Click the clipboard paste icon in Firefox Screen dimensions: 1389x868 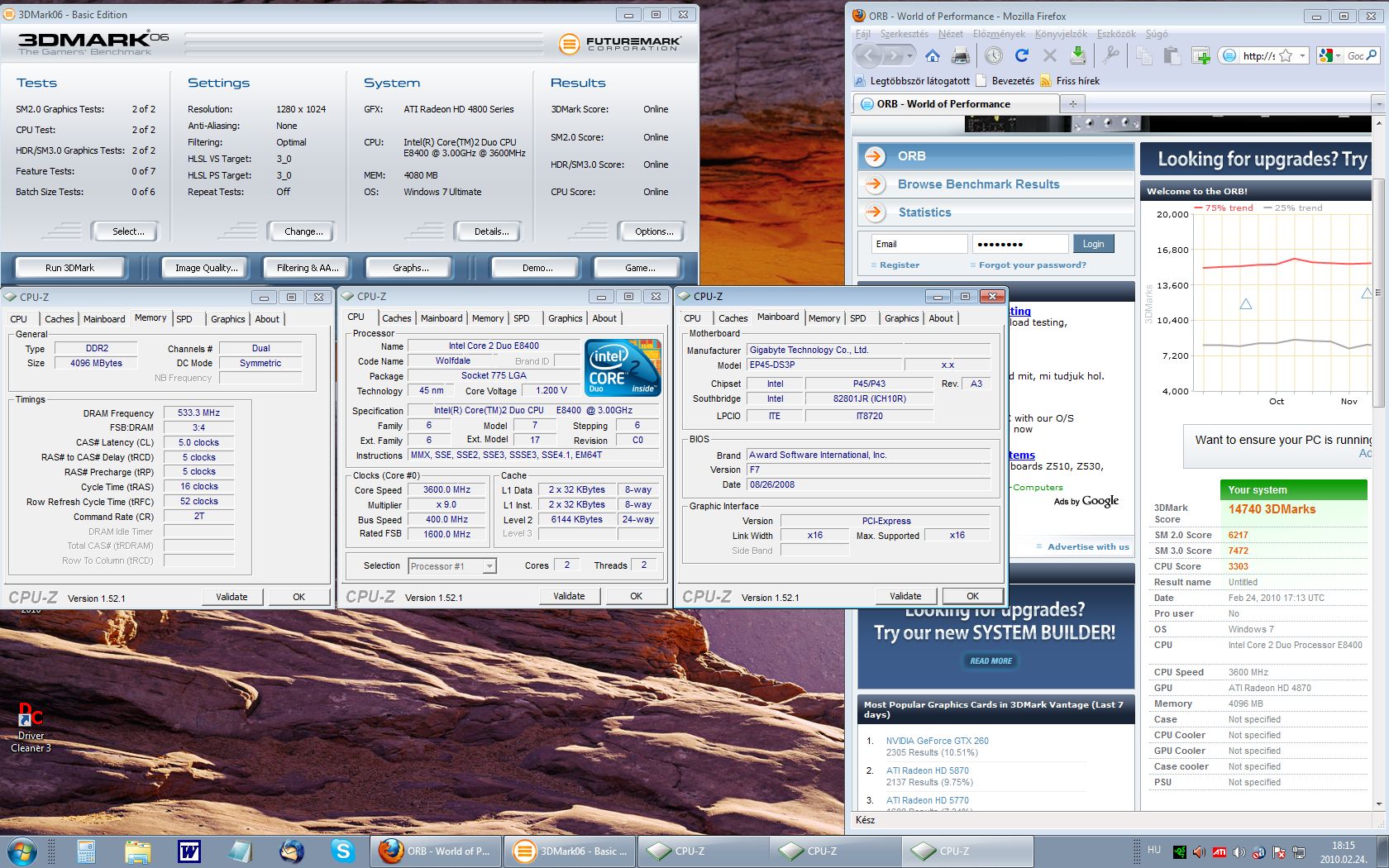click(x=1172, y=55)
